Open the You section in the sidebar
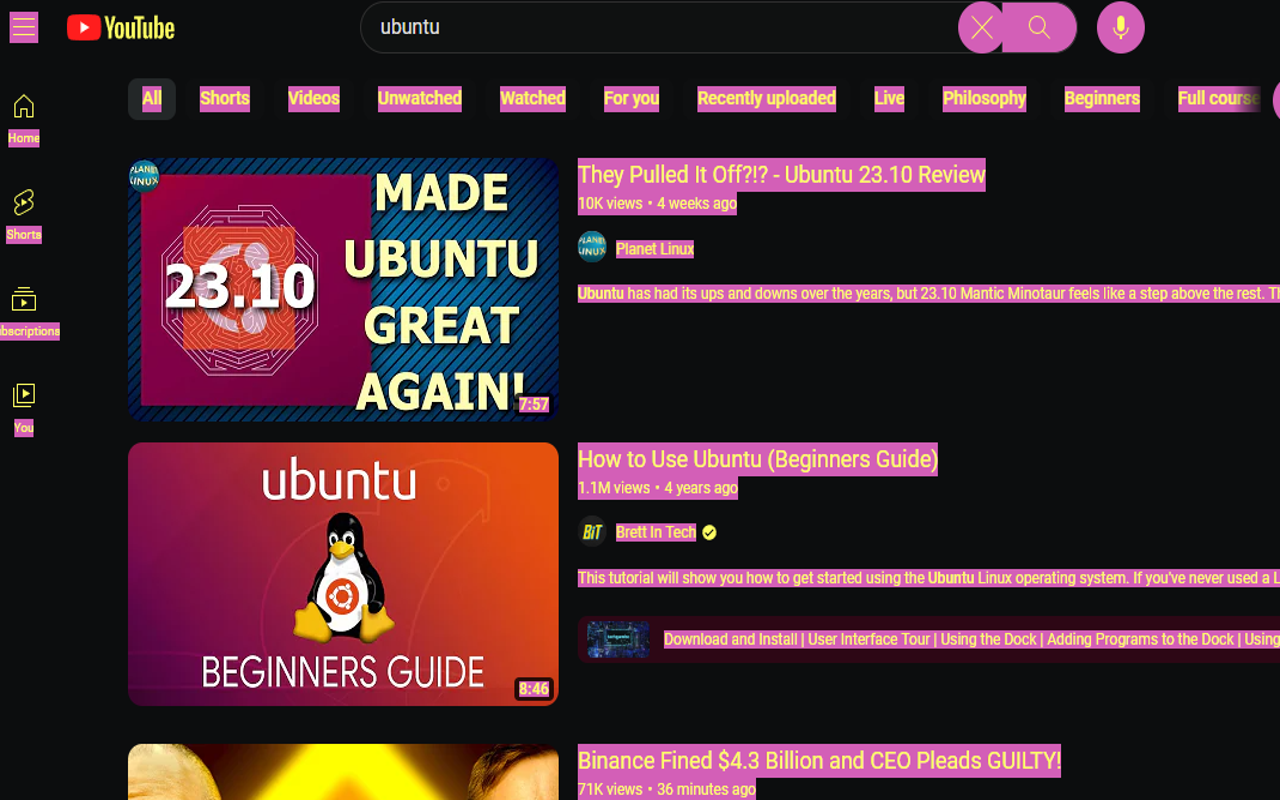This screenshot has height=800, width=1280. pos(24,409)
